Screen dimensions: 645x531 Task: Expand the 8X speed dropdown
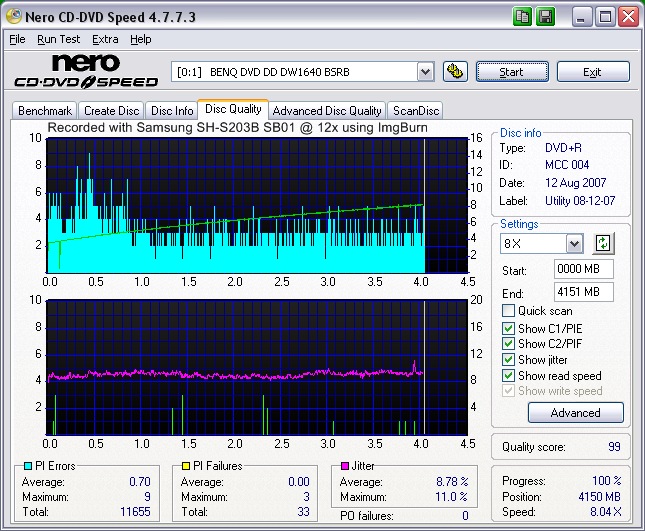573,244
